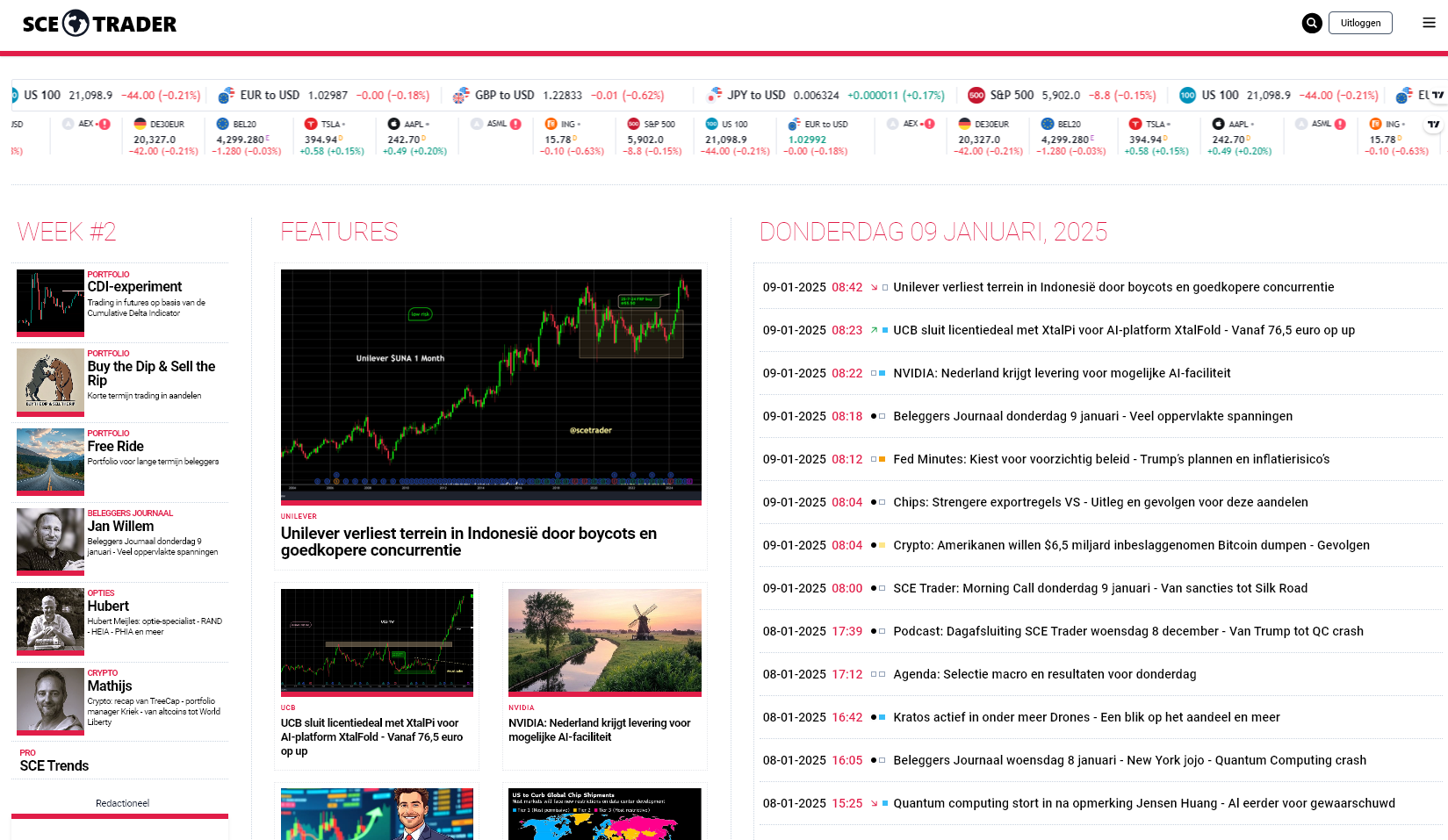Image resolution: width=1448 pixels, height=840 pixels.
Task: Click the down arrow icon on Unilever row
Action: coord(874,287)
